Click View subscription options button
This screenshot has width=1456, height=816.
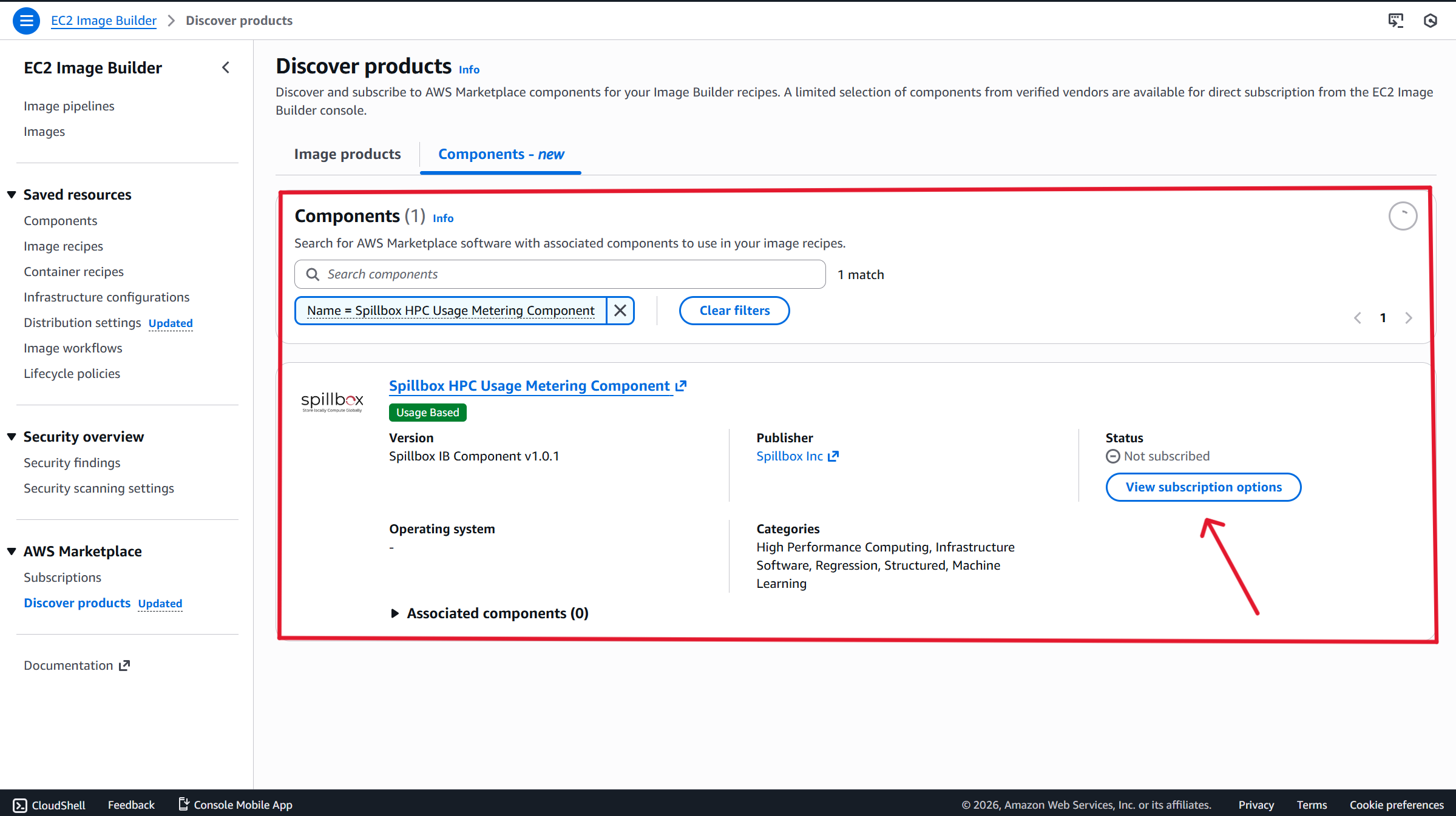pos(1203,487)
